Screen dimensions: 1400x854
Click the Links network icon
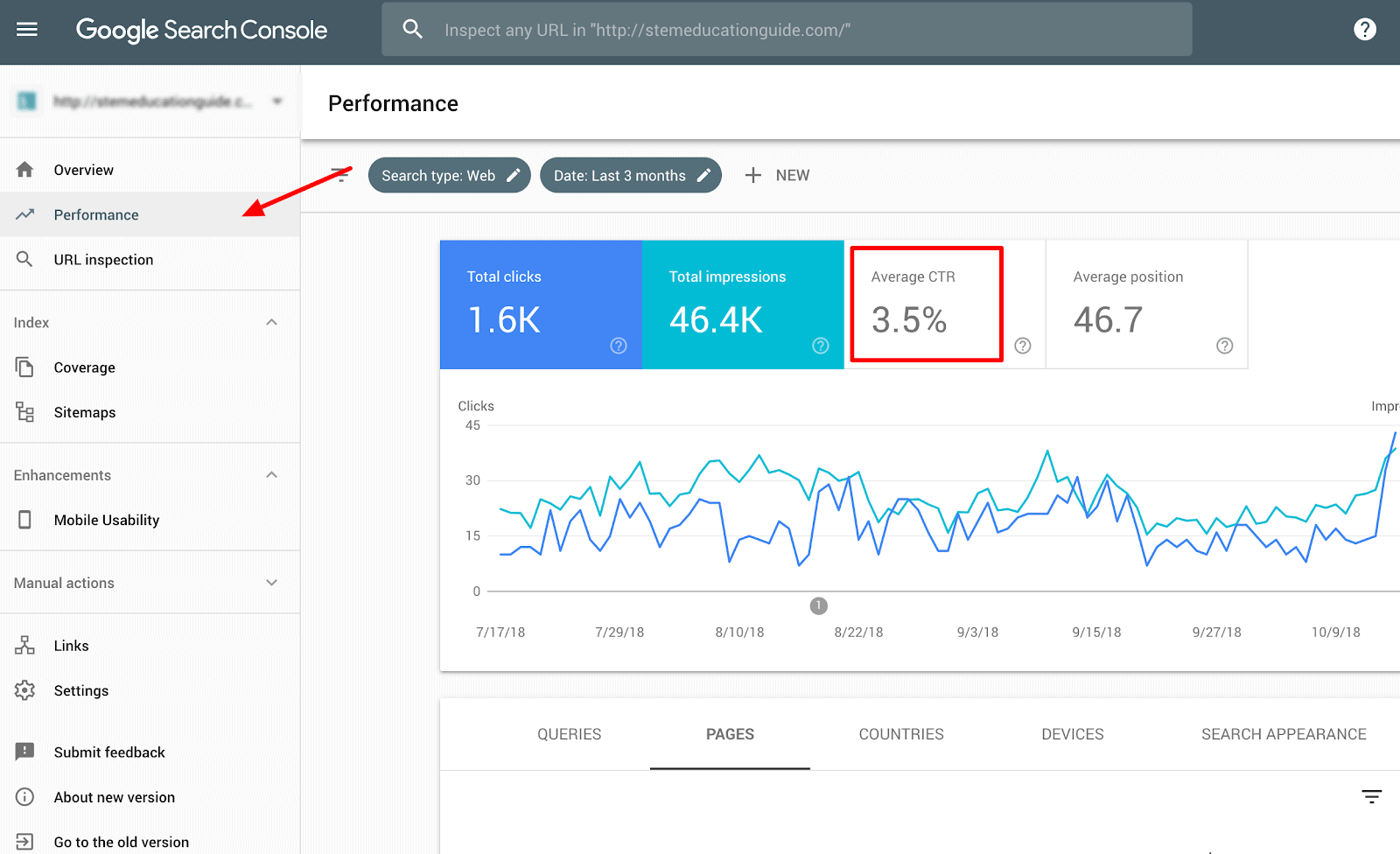pos(24,646)
